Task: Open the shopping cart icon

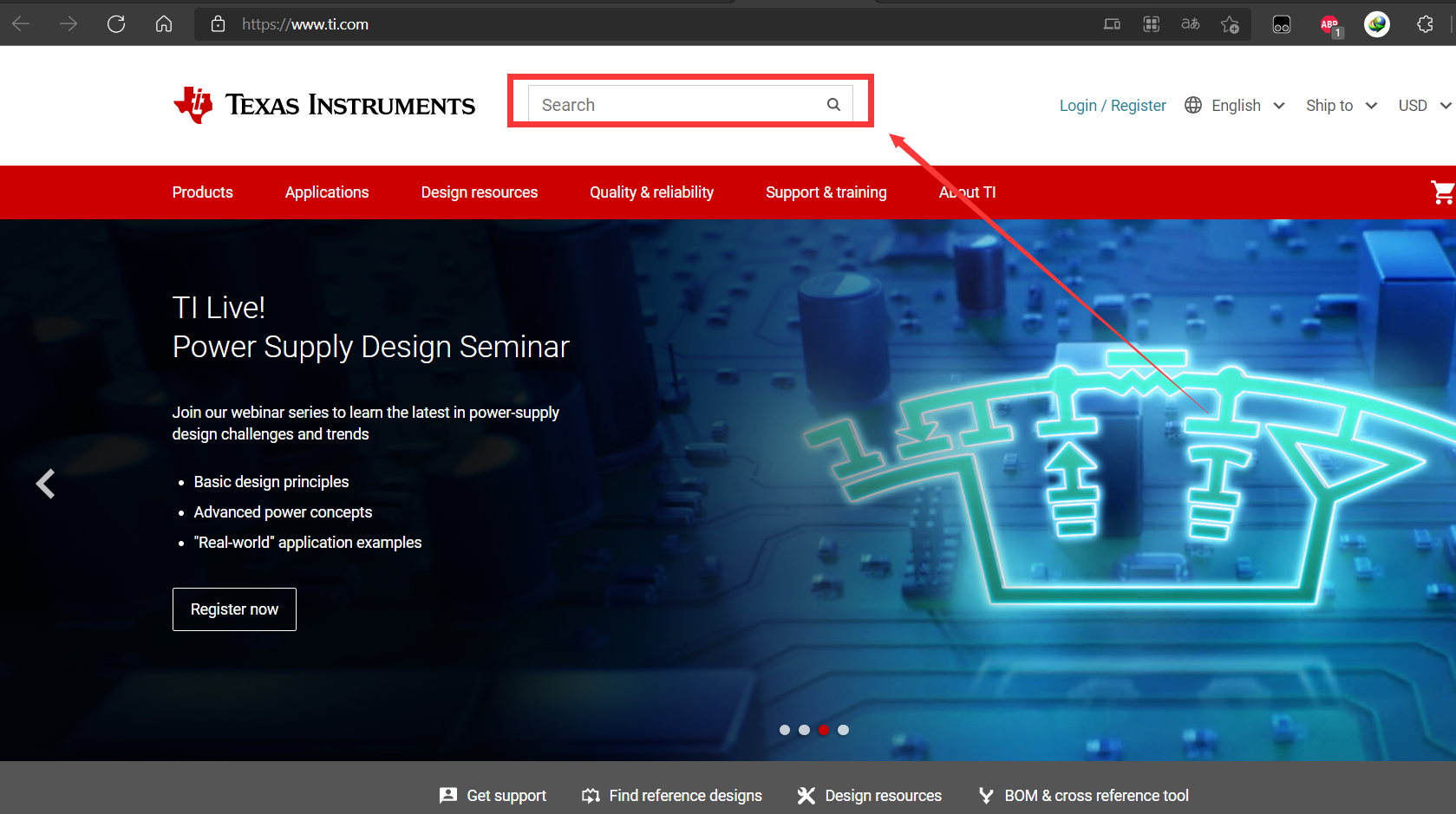Action: tap(1442, 192)
